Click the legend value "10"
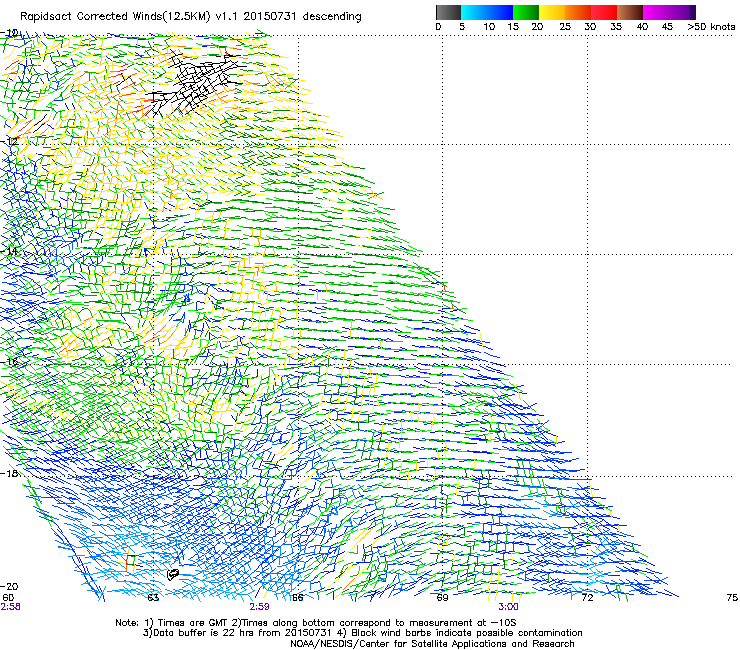740x650 pixels. click(x=489, y=27)
